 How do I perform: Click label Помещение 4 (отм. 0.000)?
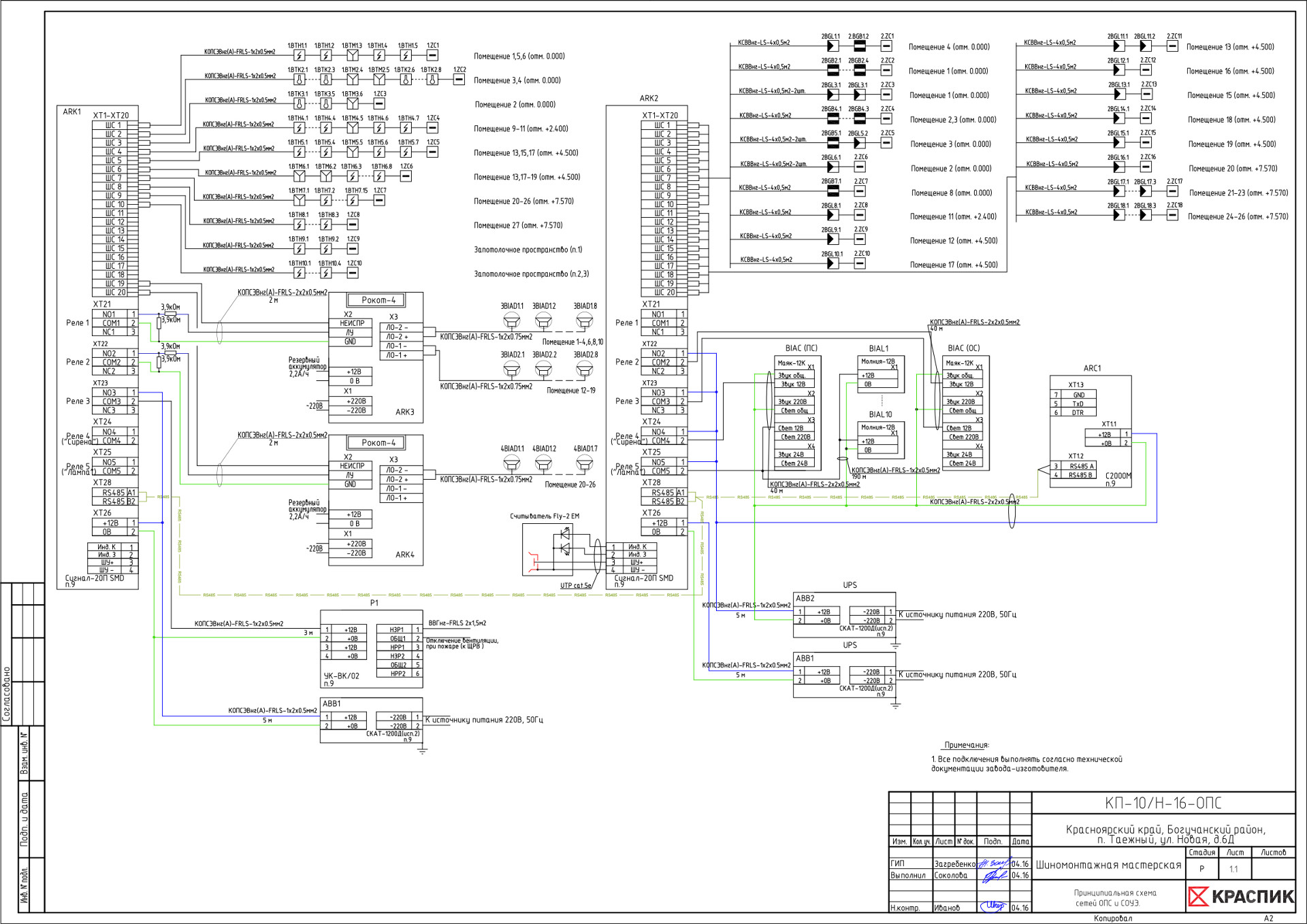pyautogui.click(x=949, y=47)
